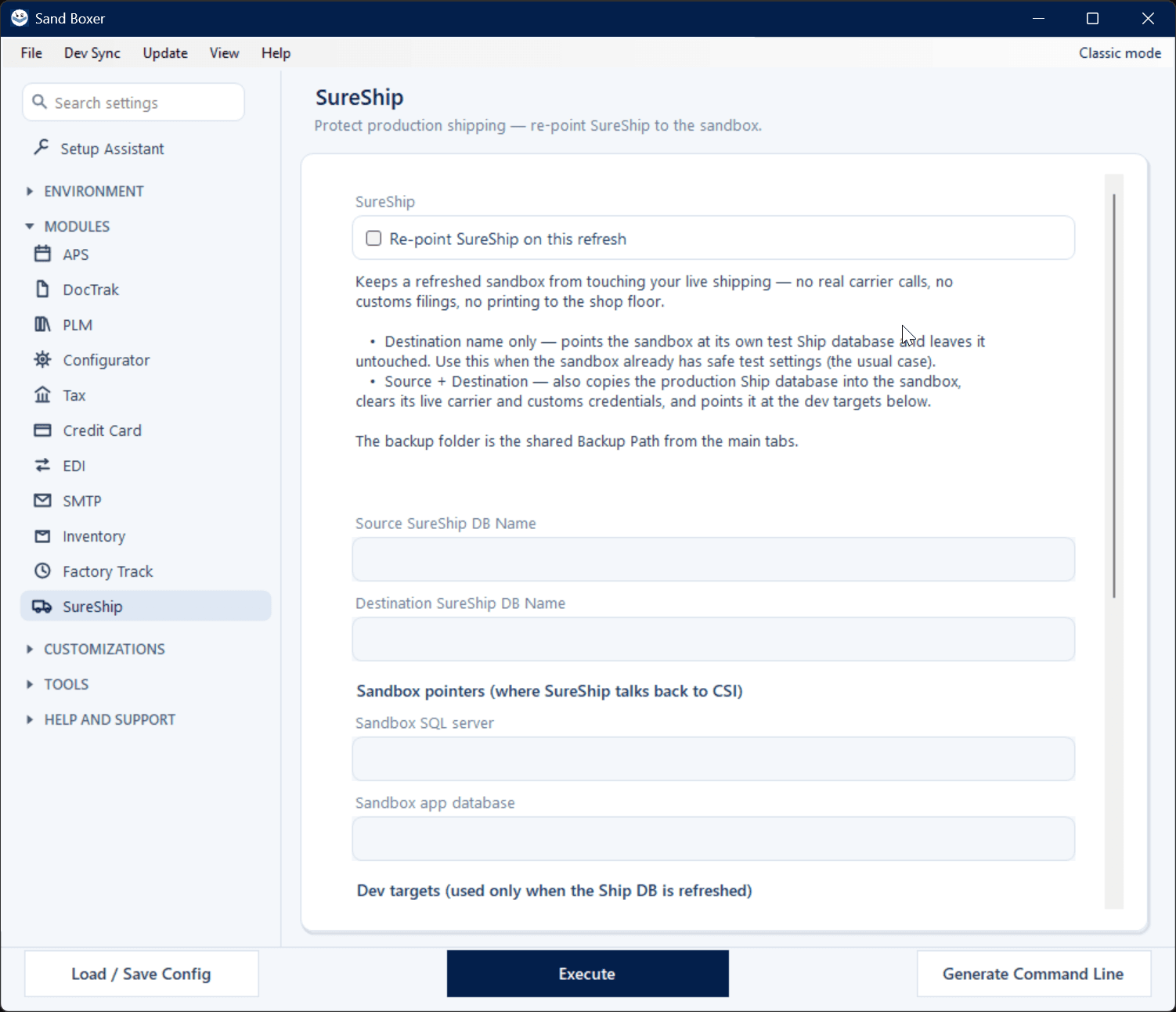Image resolution: width=1176 pixels, height=1012 pixels.
Task: Click the settings panel vertical scrollbar
Action: (x=1113, y=395)
